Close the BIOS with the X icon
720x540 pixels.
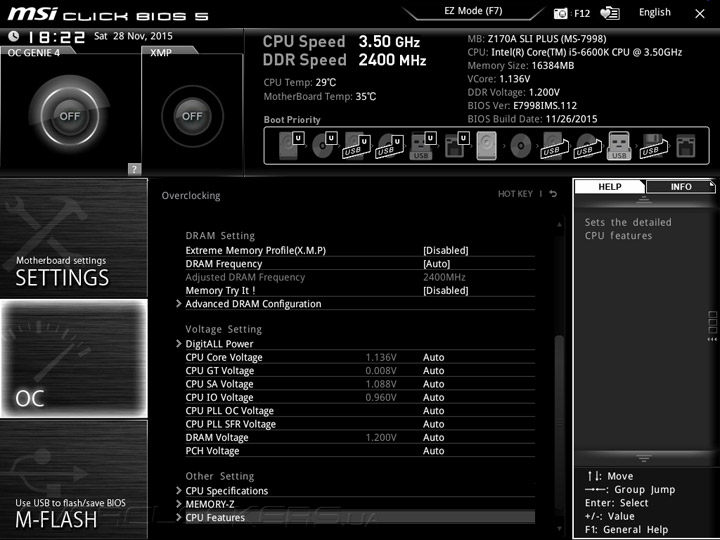(x=699, y=14)
